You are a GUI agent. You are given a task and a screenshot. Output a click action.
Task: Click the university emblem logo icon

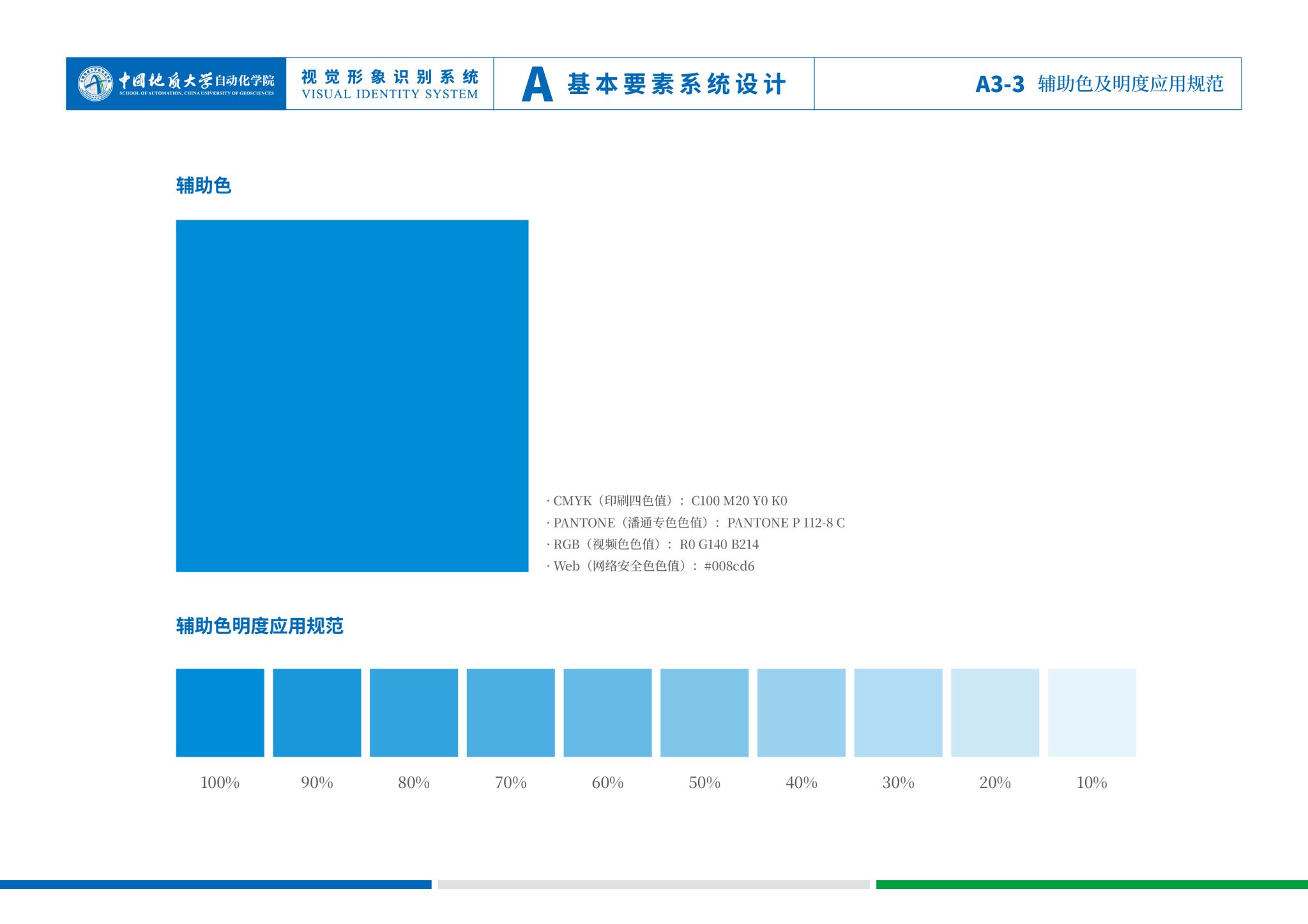[x=95, y=84]
